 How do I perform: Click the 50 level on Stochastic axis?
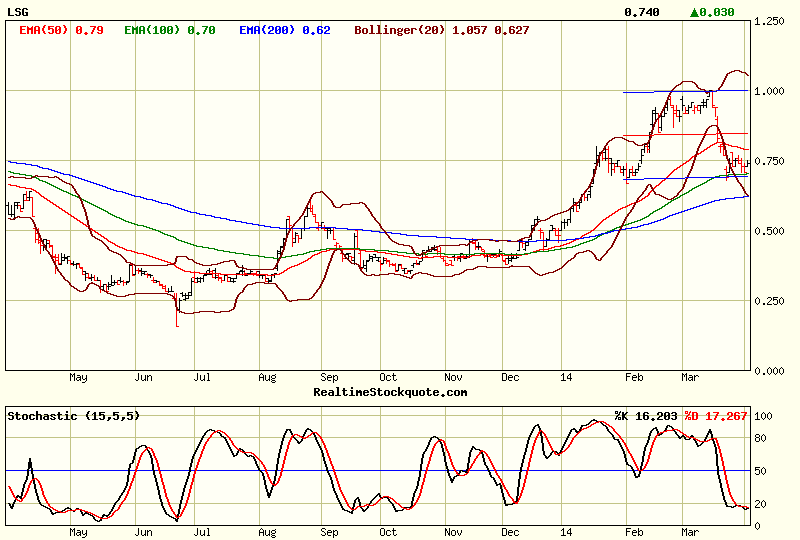tap(760, 471)
